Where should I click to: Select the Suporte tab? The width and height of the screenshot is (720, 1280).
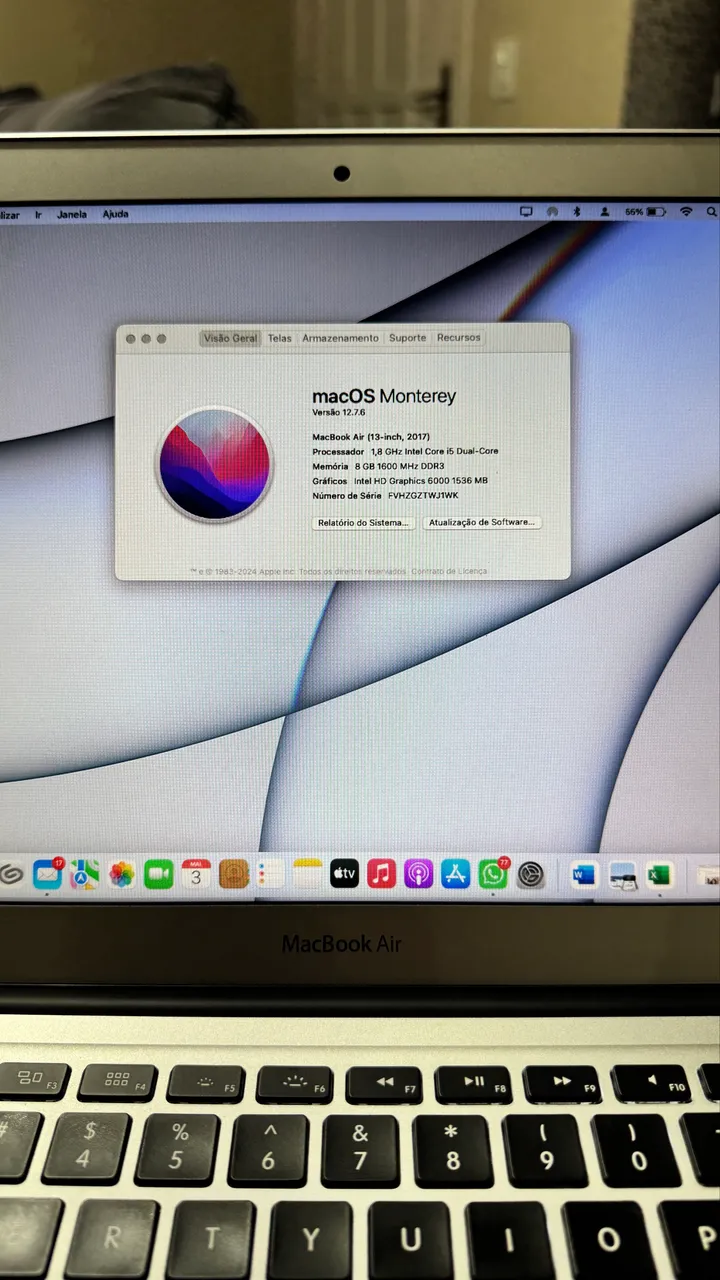(x=408, y=338)
